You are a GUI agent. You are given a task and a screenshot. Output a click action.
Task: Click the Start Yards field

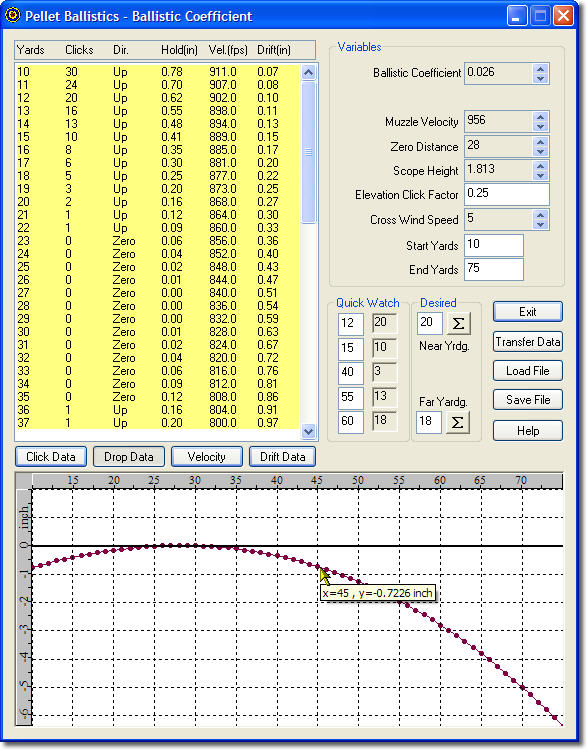494,245
